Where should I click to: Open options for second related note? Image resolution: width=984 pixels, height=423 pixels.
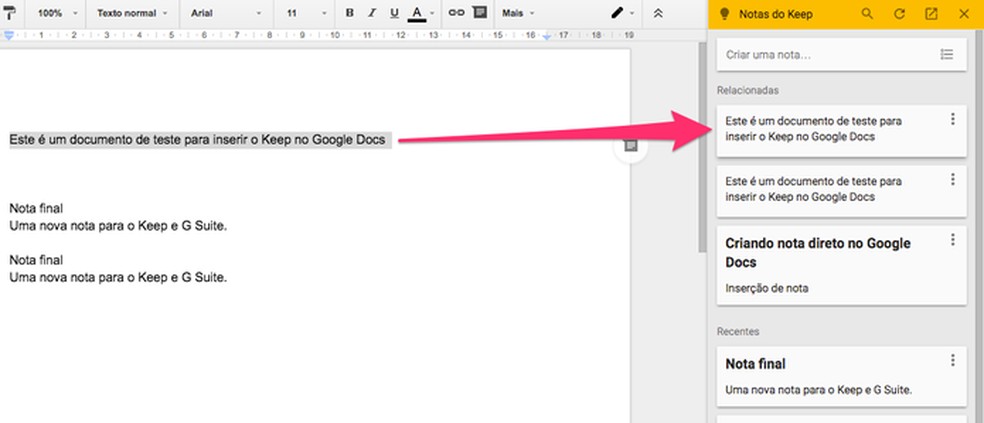[953, 179]
